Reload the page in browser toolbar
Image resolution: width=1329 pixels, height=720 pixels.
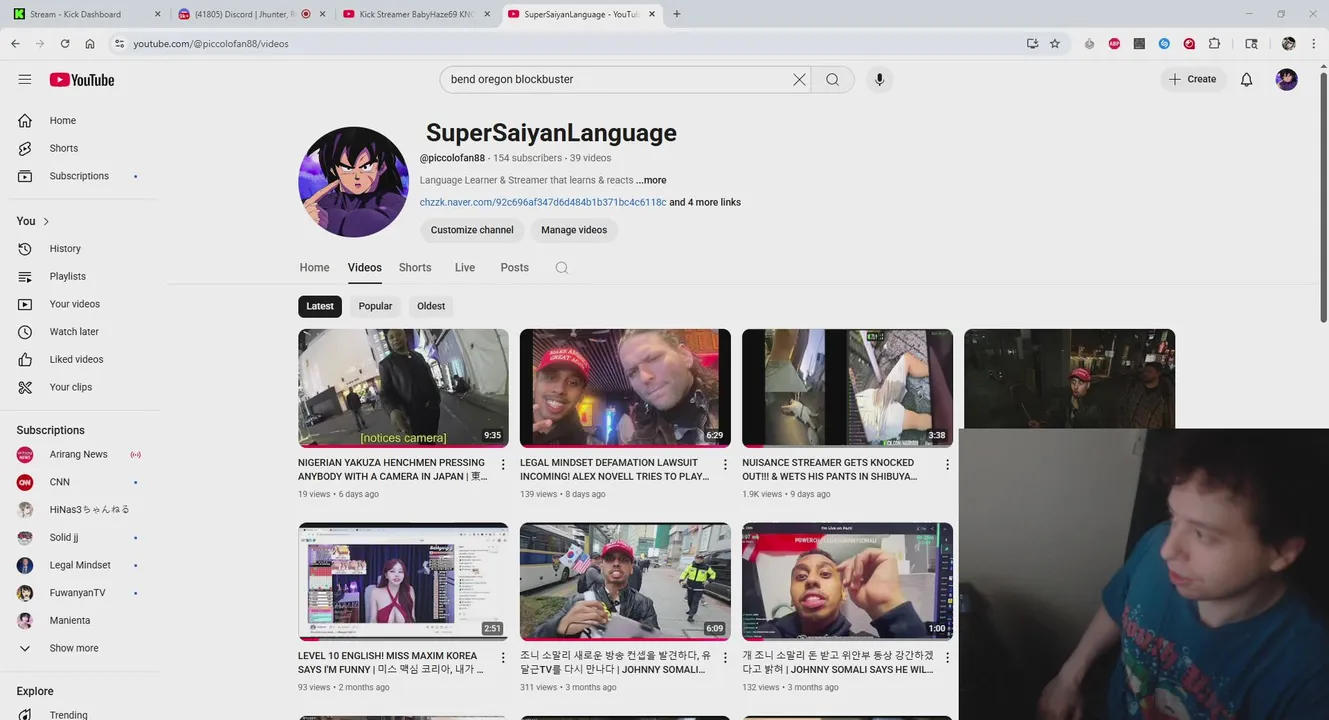click(x=65, y=44)
